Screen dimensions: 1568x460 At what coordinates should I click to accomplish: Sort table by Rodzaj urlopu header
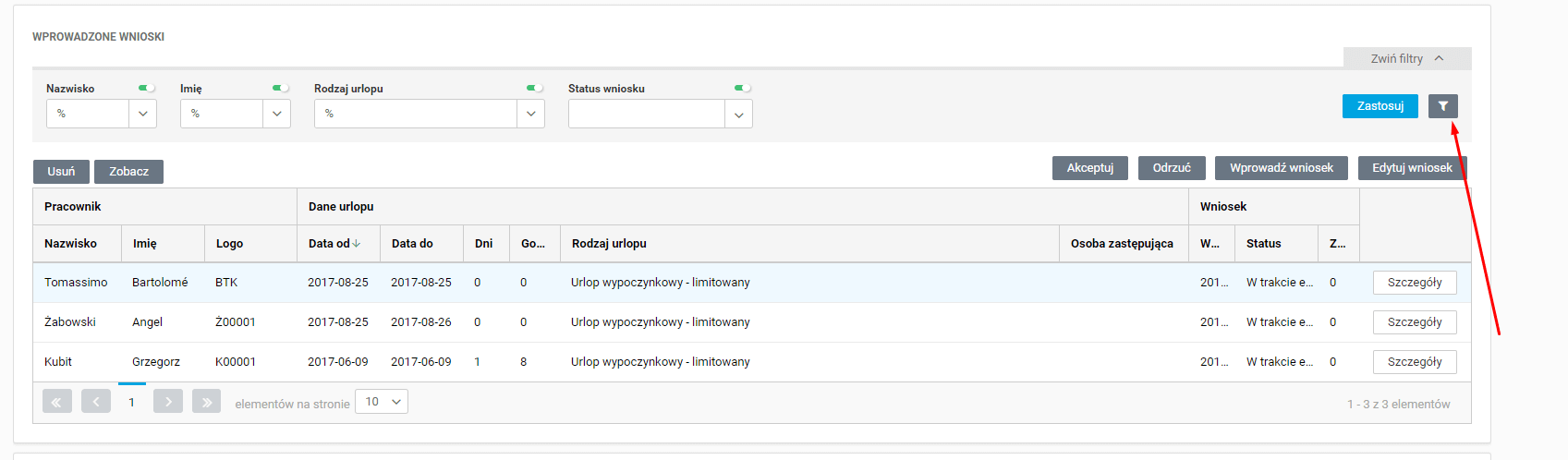[609, 244]
